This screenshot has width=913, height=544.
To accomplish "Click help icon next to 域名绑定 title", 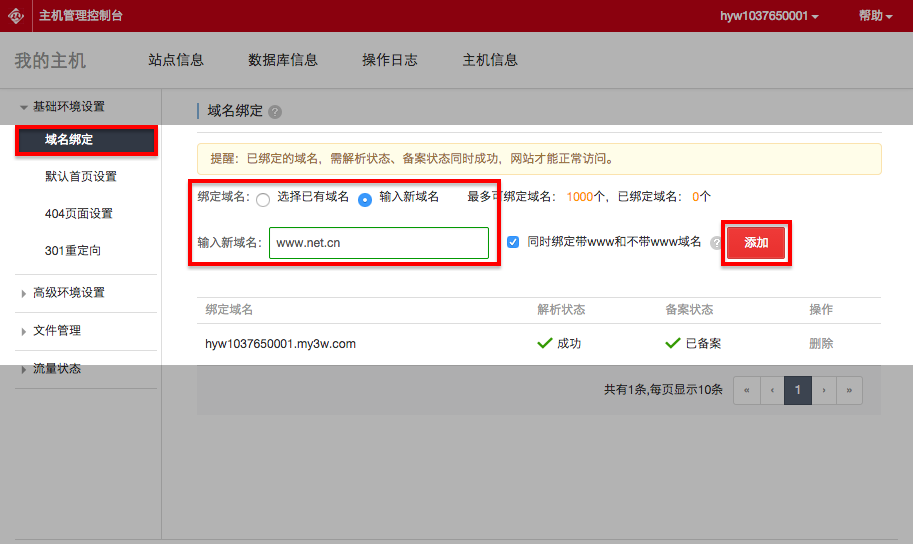I will [275, 112].
